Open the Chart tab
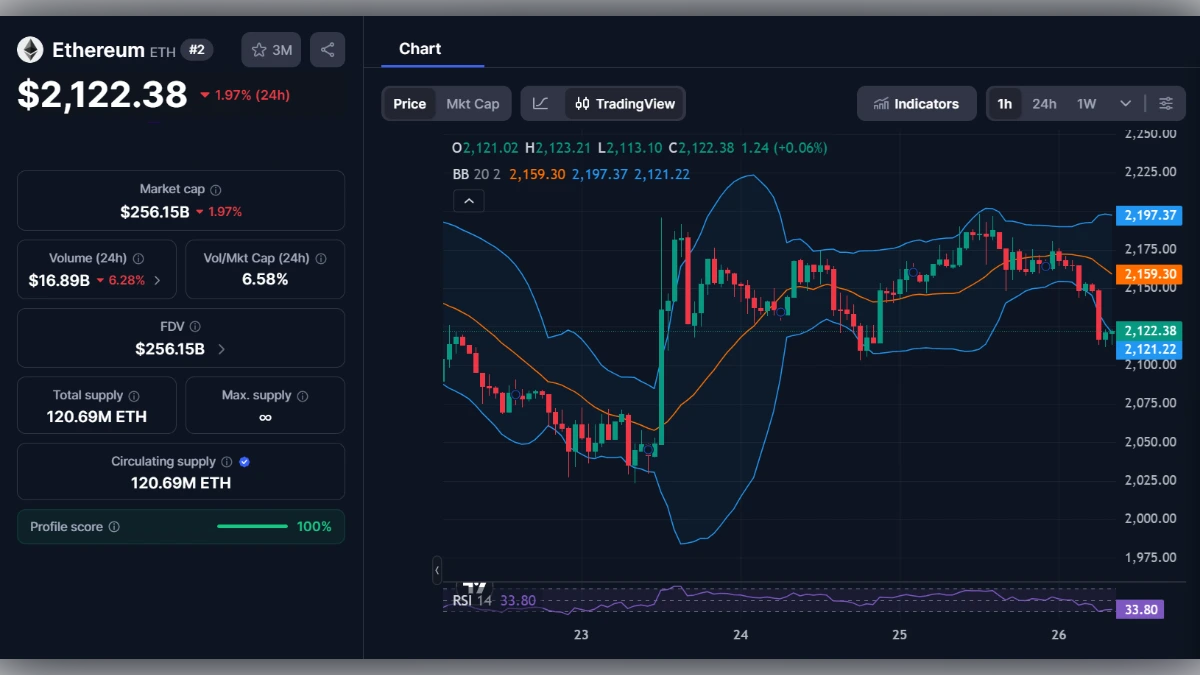 pos(420,48)
